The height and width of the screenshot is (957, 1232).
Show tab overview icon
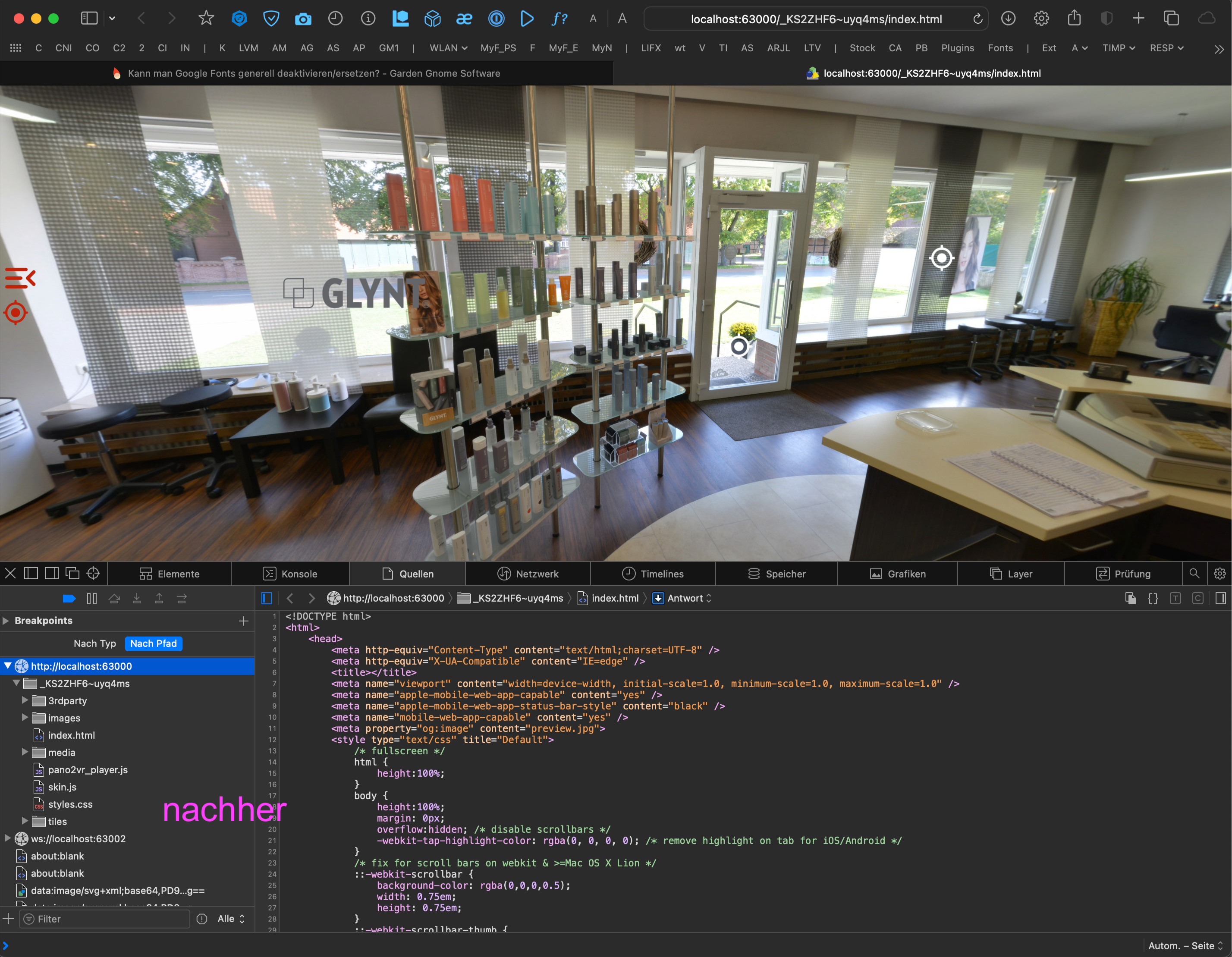click(x=1171, y=19)
